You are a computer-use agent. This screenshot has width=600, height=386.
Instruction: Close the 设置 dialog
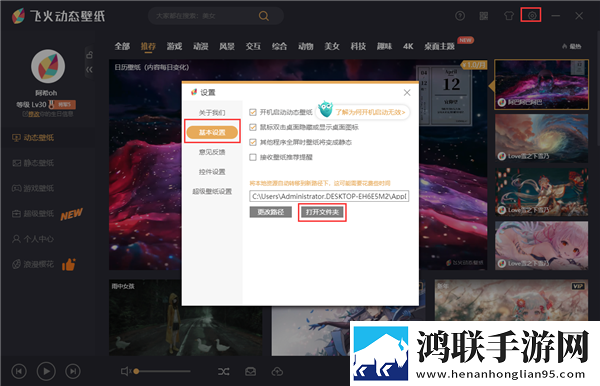pyautogui.click(x=407, y=93)
